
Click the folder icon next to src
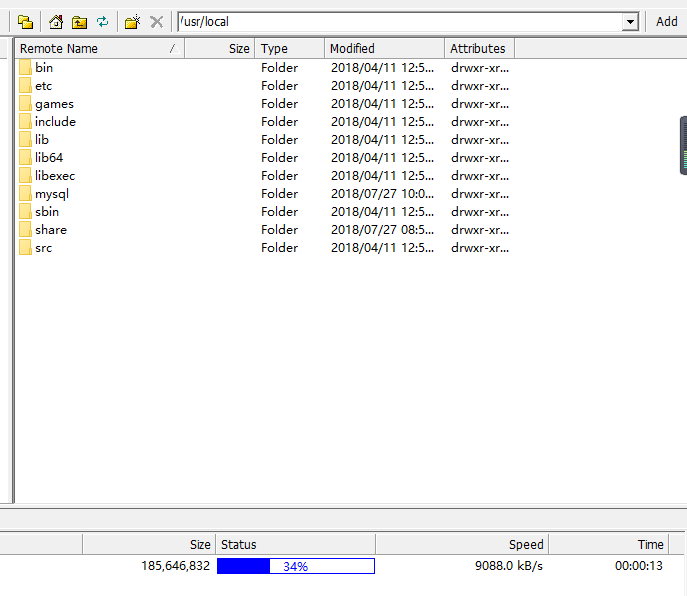pos(25,248)
